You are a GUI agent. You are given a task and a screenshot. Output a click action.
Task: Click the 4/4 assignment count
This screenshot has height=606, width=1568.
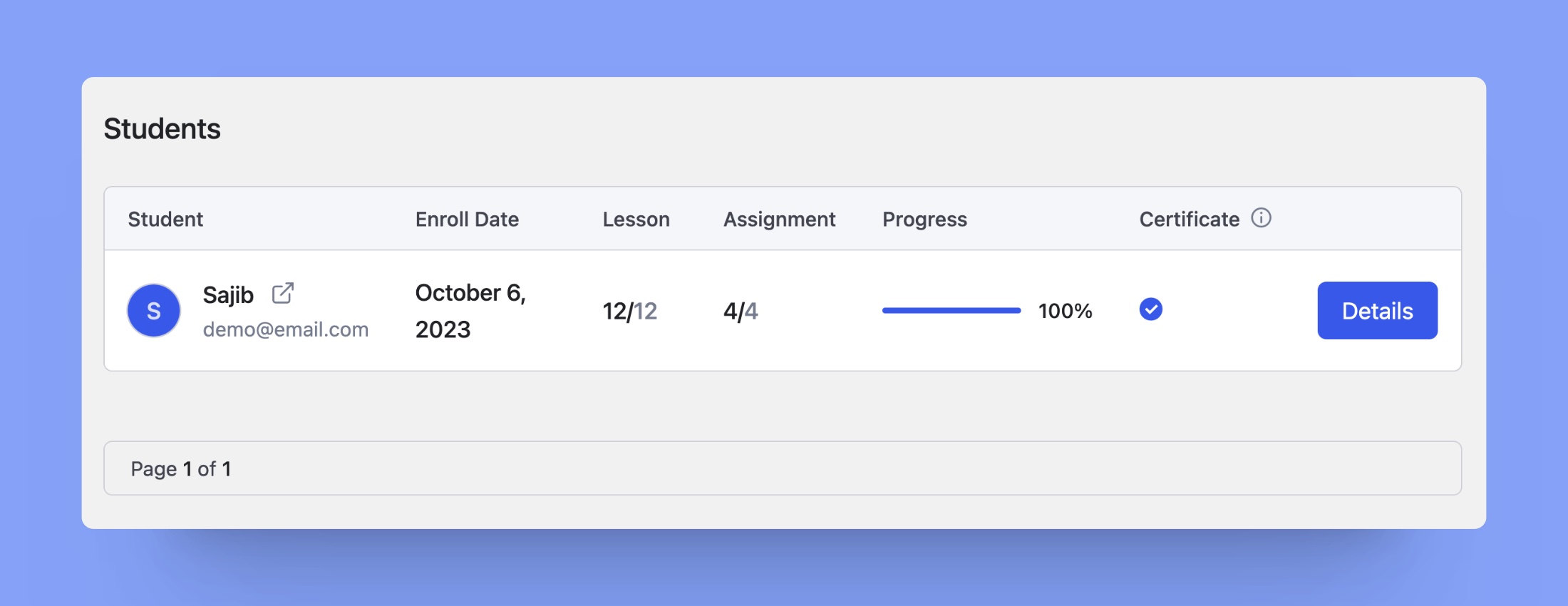point(741,311)
